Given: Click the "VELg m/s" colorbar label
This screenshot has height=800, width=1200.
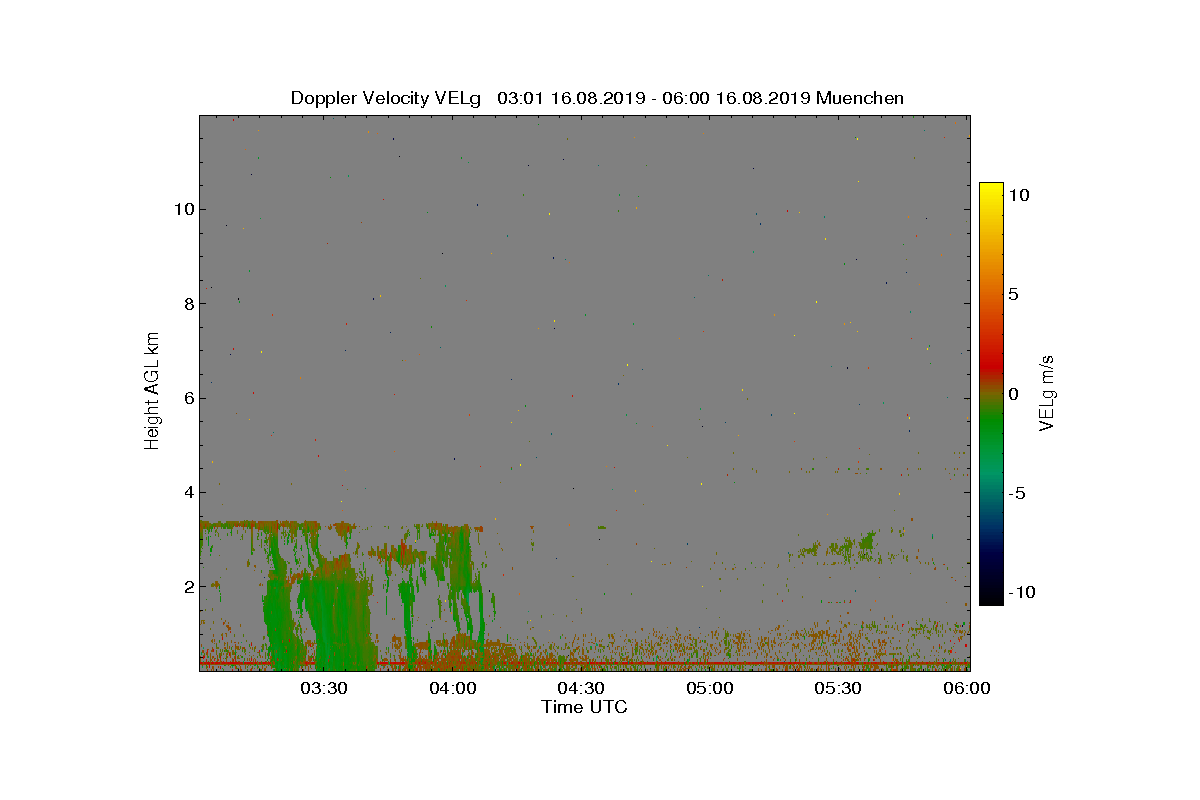Looking at the screenshot, I should click(x=1048, y=392).
